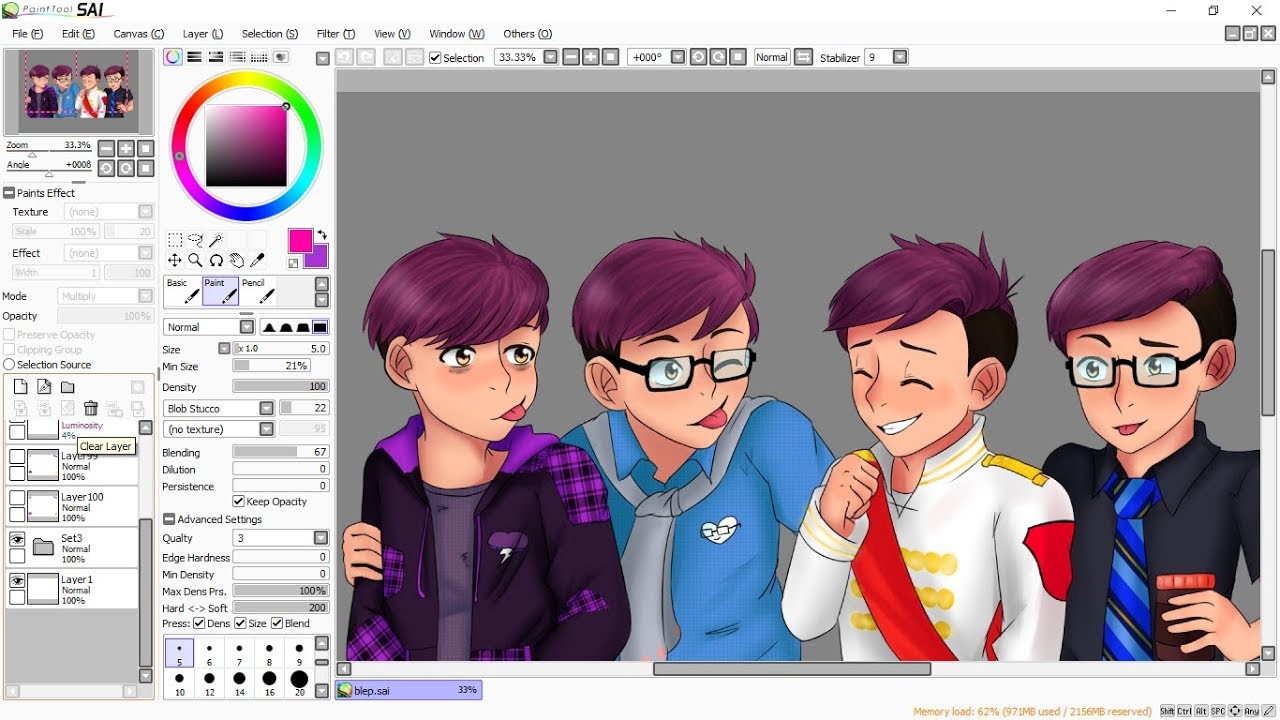Click the navigator canvas thumbnail
The height and width of the screenshot is (720, 1280).
pos(78,92)
